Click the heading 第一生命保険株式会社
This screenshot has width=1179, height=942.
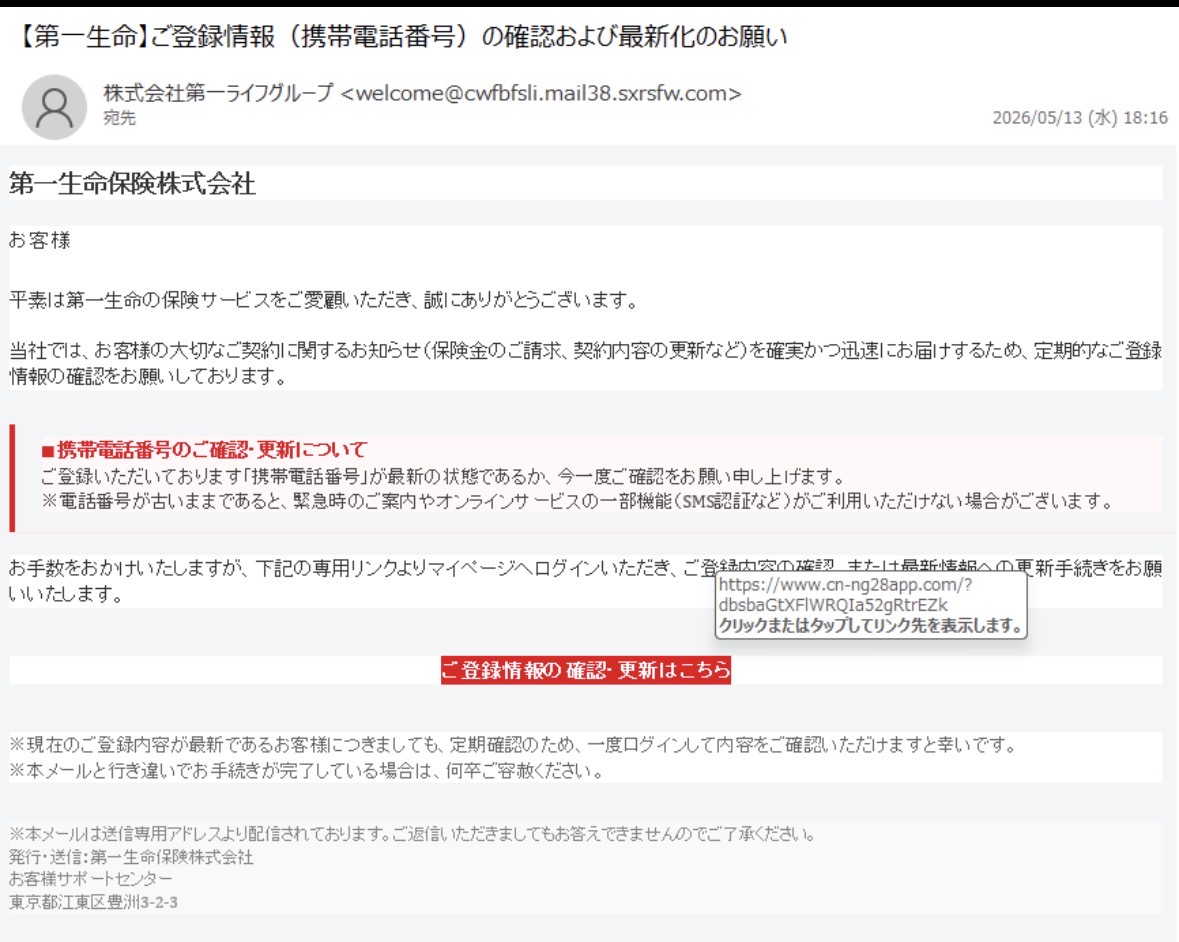(132, 183)
